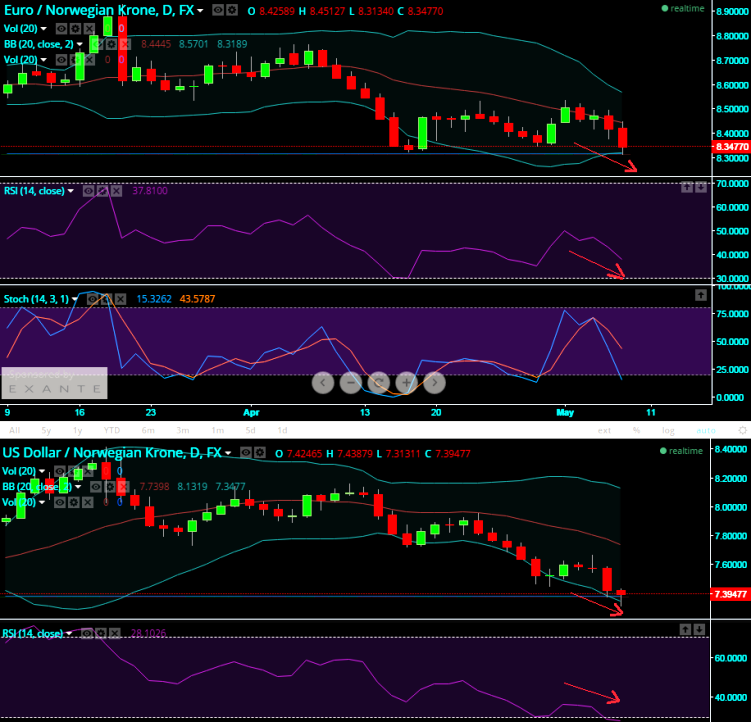Remove first Vol (20) indicator from Euro chart
Screen dimensions: 751x722
(89, 29)
